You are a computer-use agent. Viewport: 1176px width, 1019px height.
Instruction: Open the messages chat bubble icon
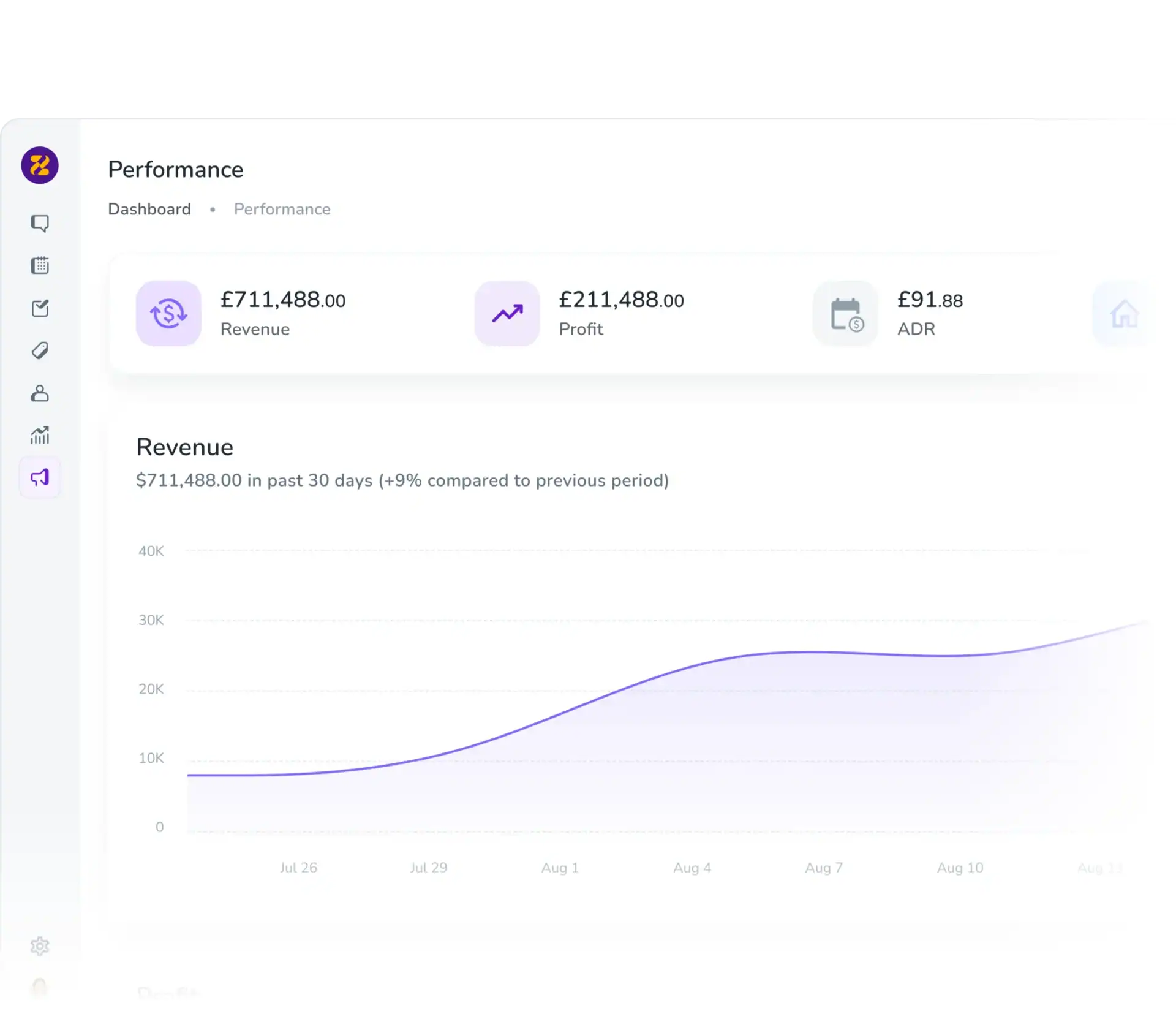tap(40, 223)
